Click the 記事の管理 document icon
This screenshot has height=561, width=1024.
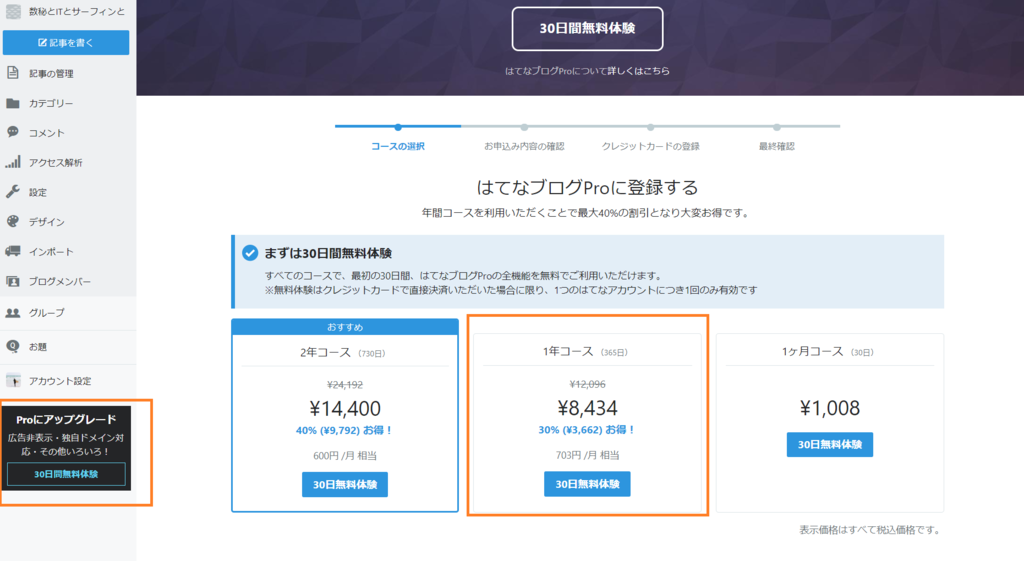pyautogui.click(x=13, y=72)
